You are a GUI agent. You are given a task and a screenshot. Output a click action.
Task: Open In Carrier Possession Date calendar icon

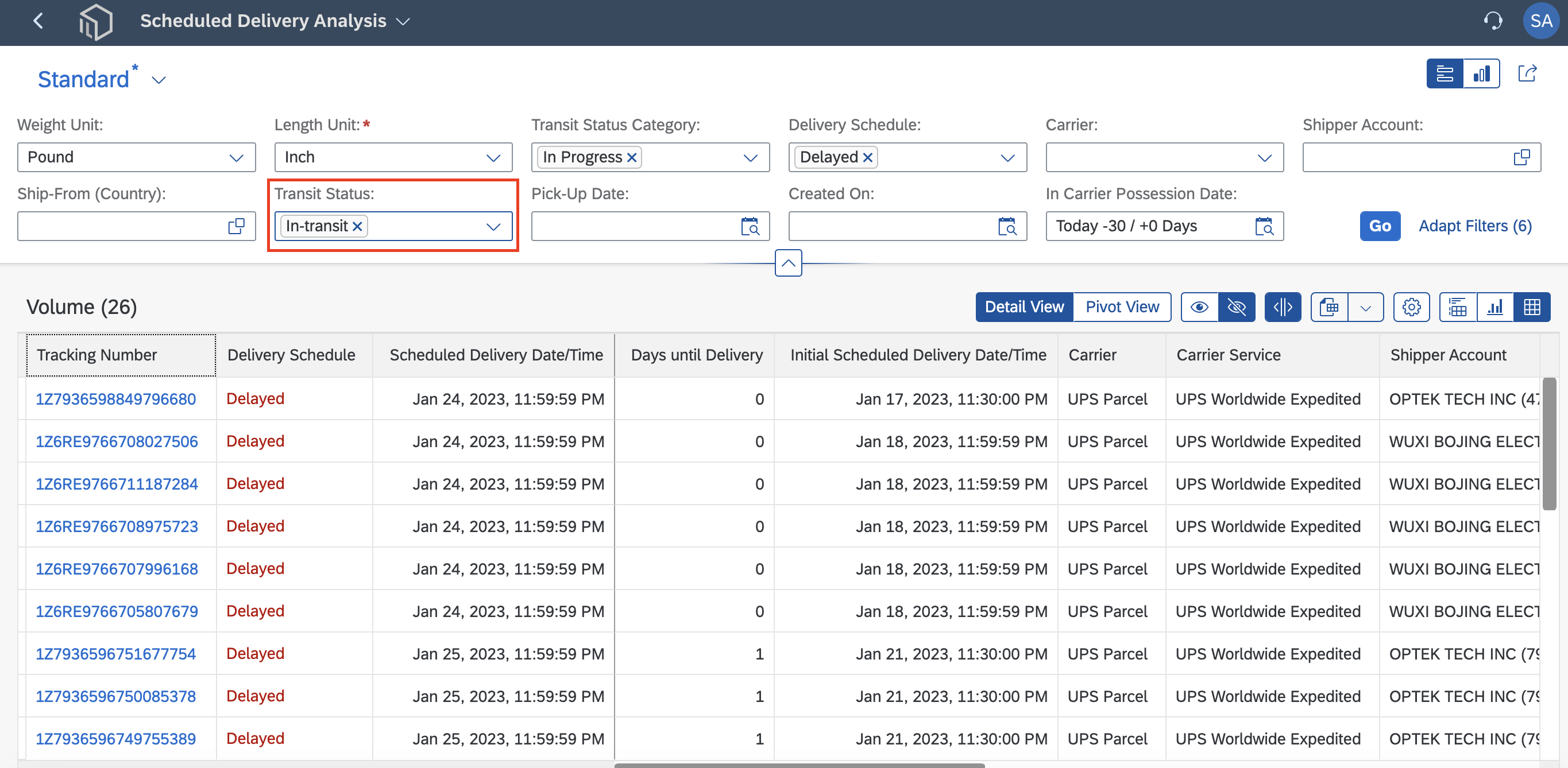click(1264, 226)
